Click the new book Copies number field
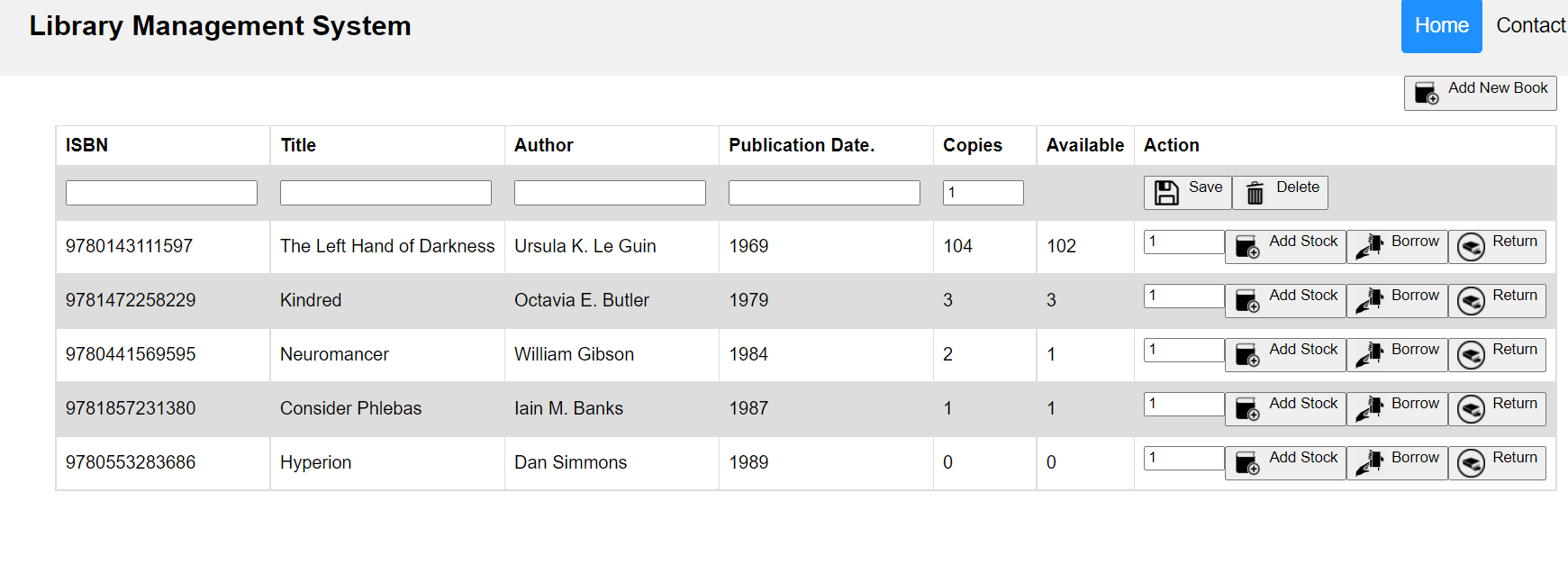Image resolution: width=1568 pixels, height=575 pixels. pos(983,193)
